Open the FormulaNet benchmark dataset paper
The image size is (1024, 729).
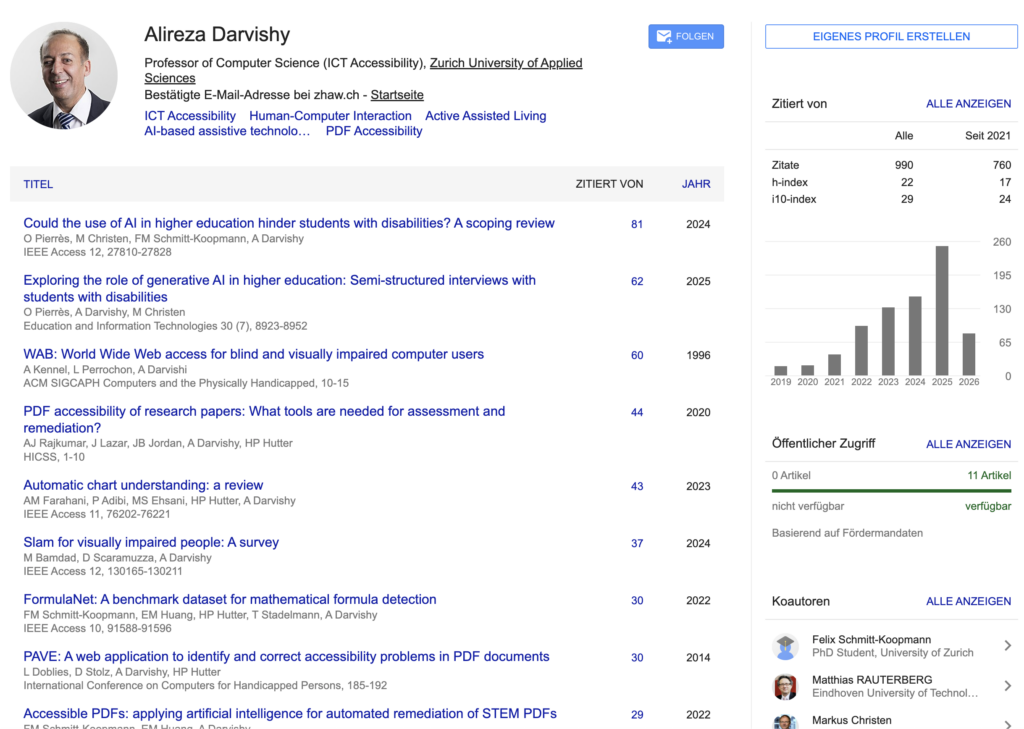point(230,600)
